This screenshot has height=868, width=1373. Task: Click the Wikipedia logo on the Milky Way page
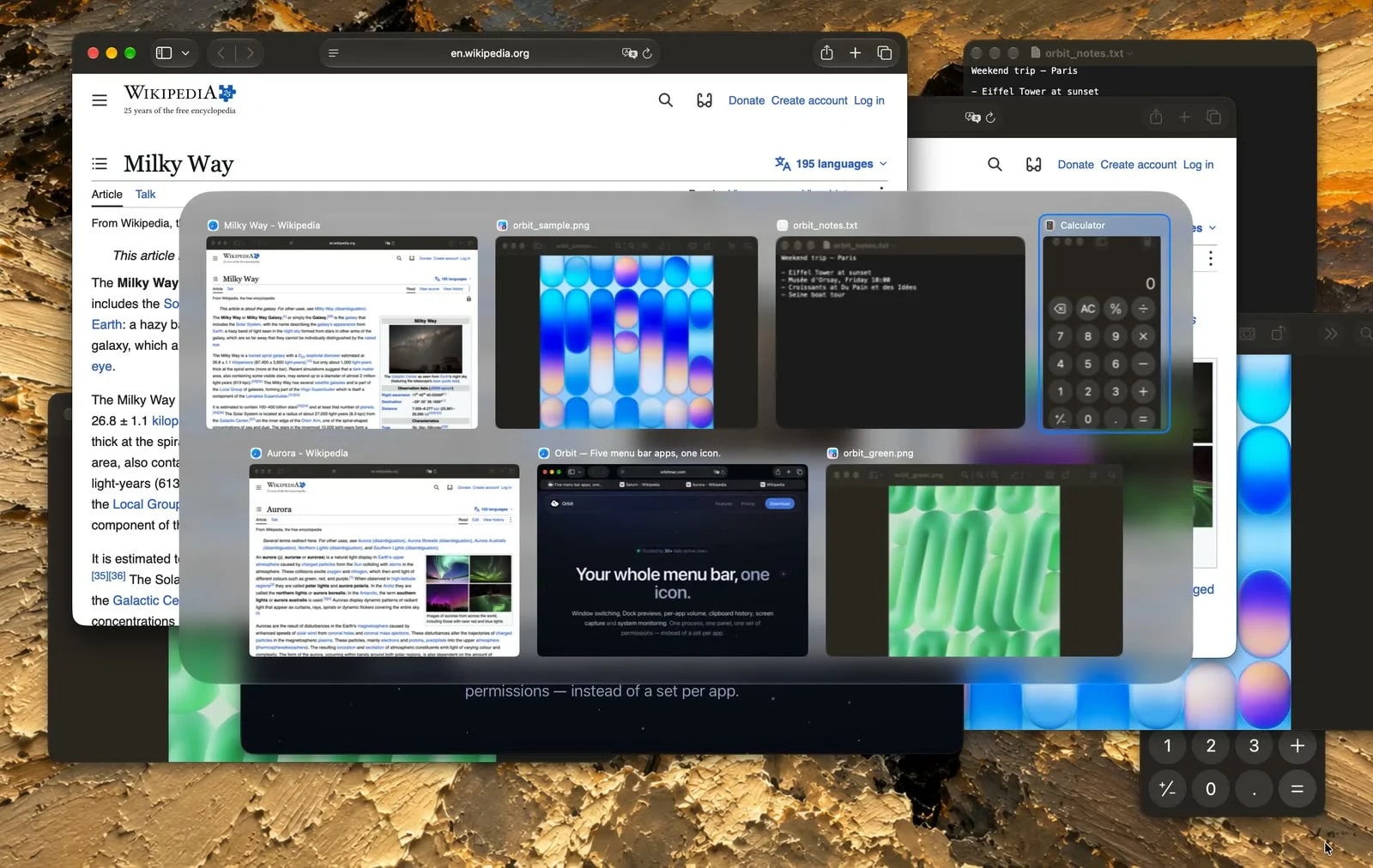point(180,99)
